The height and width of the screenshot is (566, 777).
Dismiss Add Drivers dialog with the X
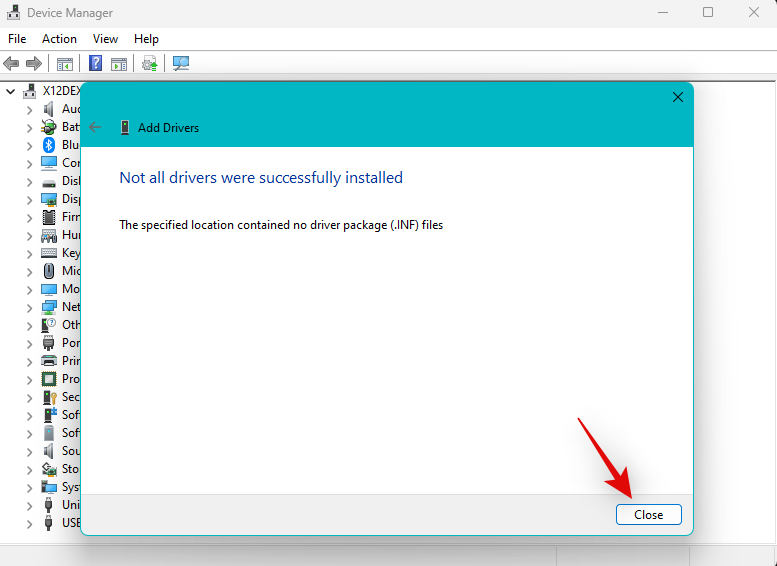click(x=677, y=97)
